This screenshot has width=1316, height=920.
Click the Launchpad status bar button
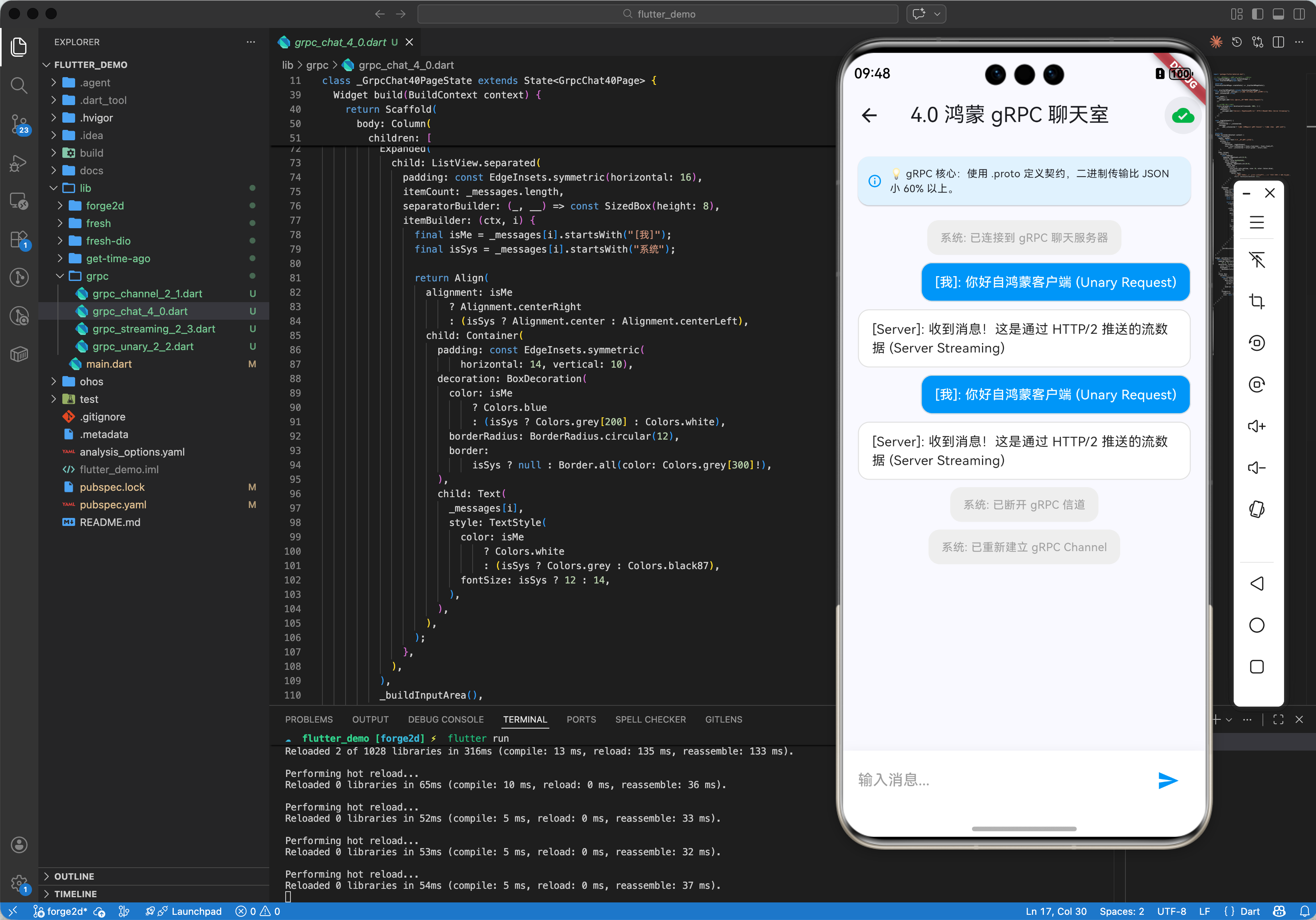196,911
